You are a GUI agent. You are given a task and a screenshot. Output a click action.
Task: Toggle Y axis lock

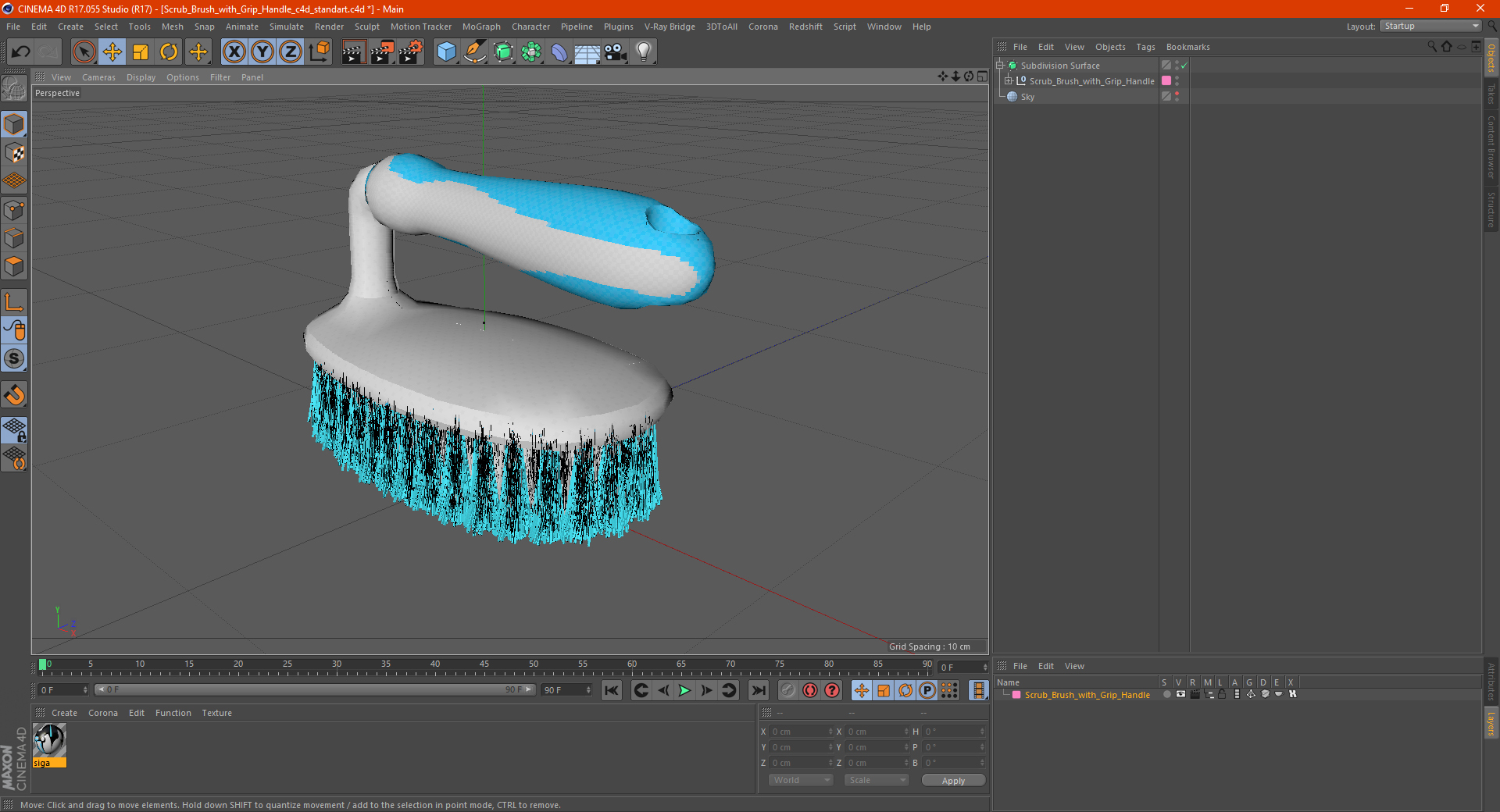[x=262, y=52]
